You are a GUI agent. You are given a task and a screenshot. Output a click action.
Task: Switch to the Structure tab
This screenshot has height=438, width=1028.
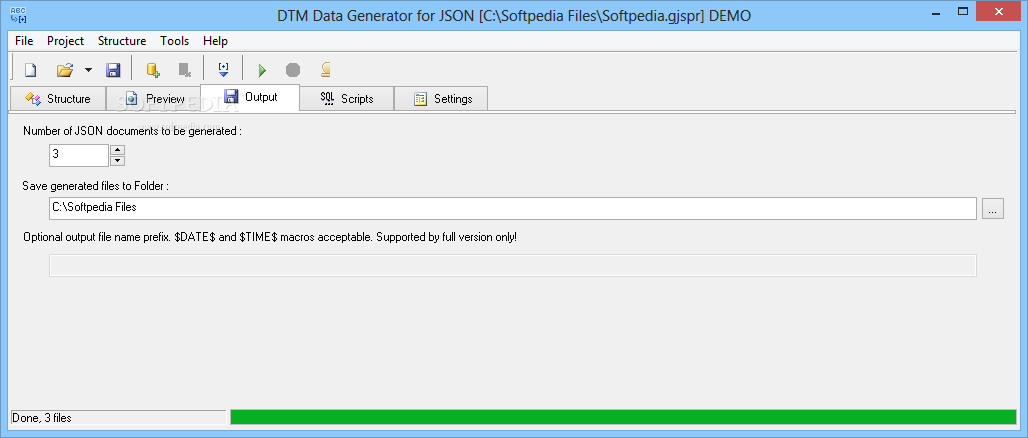(x=58, y=98)
